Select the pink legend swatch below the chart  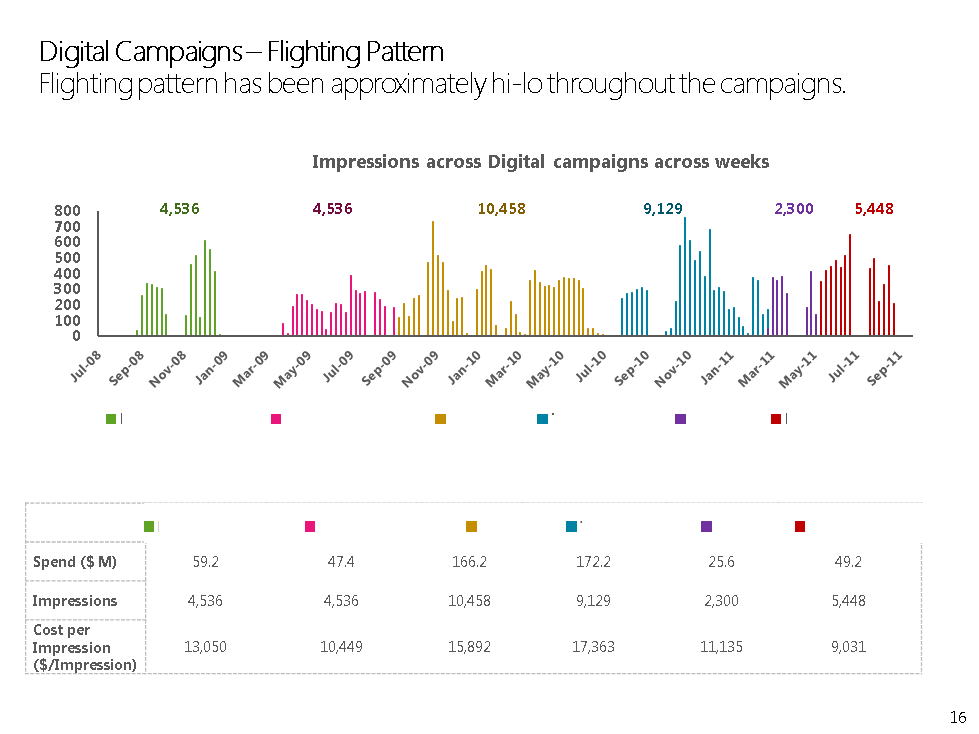click(x=276, y=418)
